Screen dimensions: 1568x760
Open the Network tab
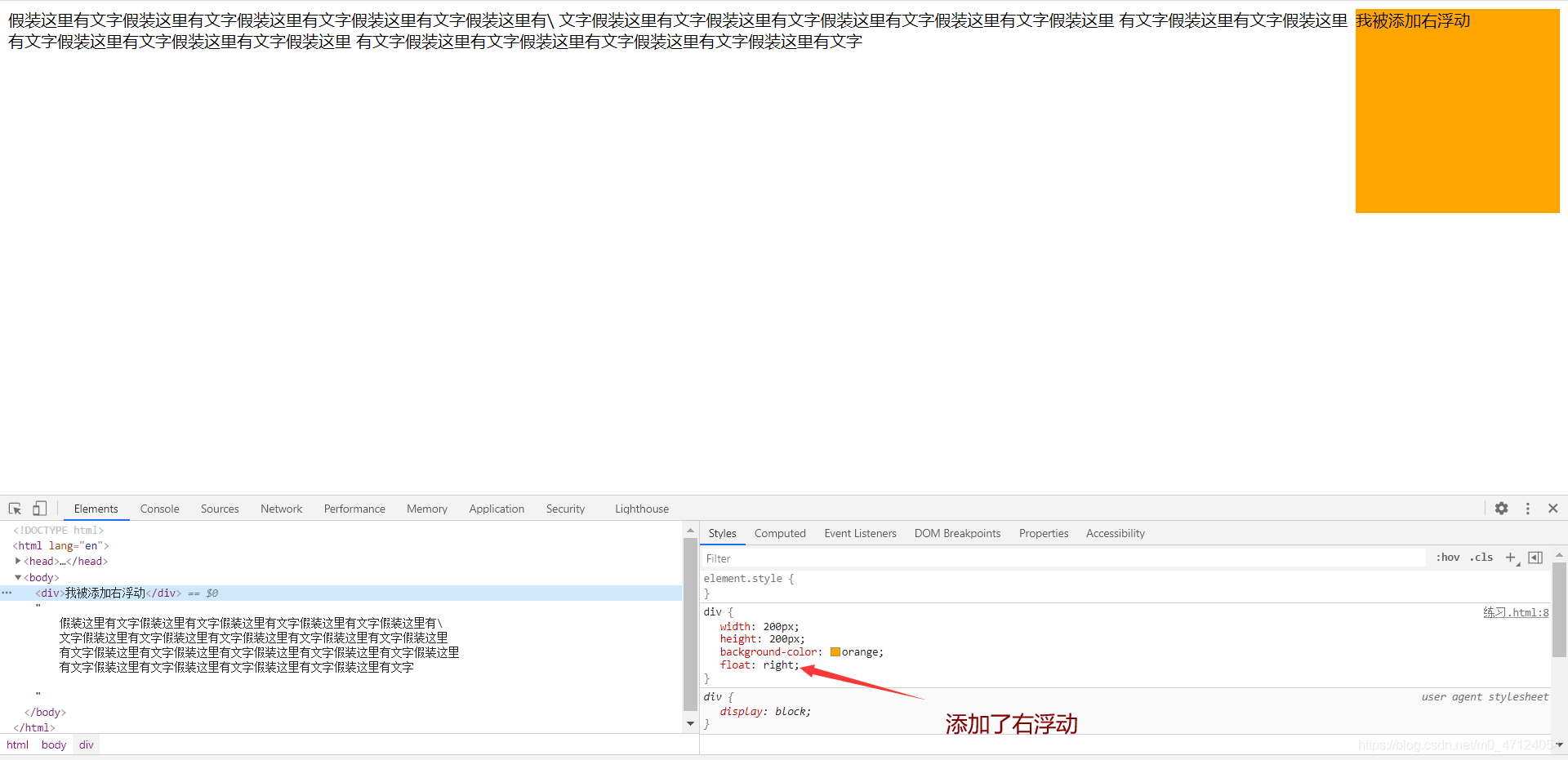(281, 509)
